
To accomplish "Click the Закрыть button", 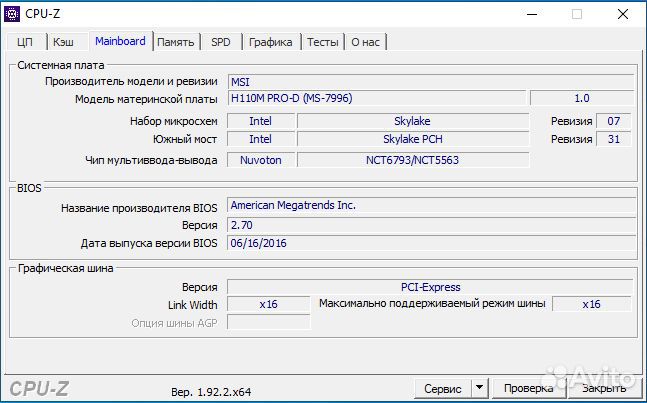I will 604,389.
